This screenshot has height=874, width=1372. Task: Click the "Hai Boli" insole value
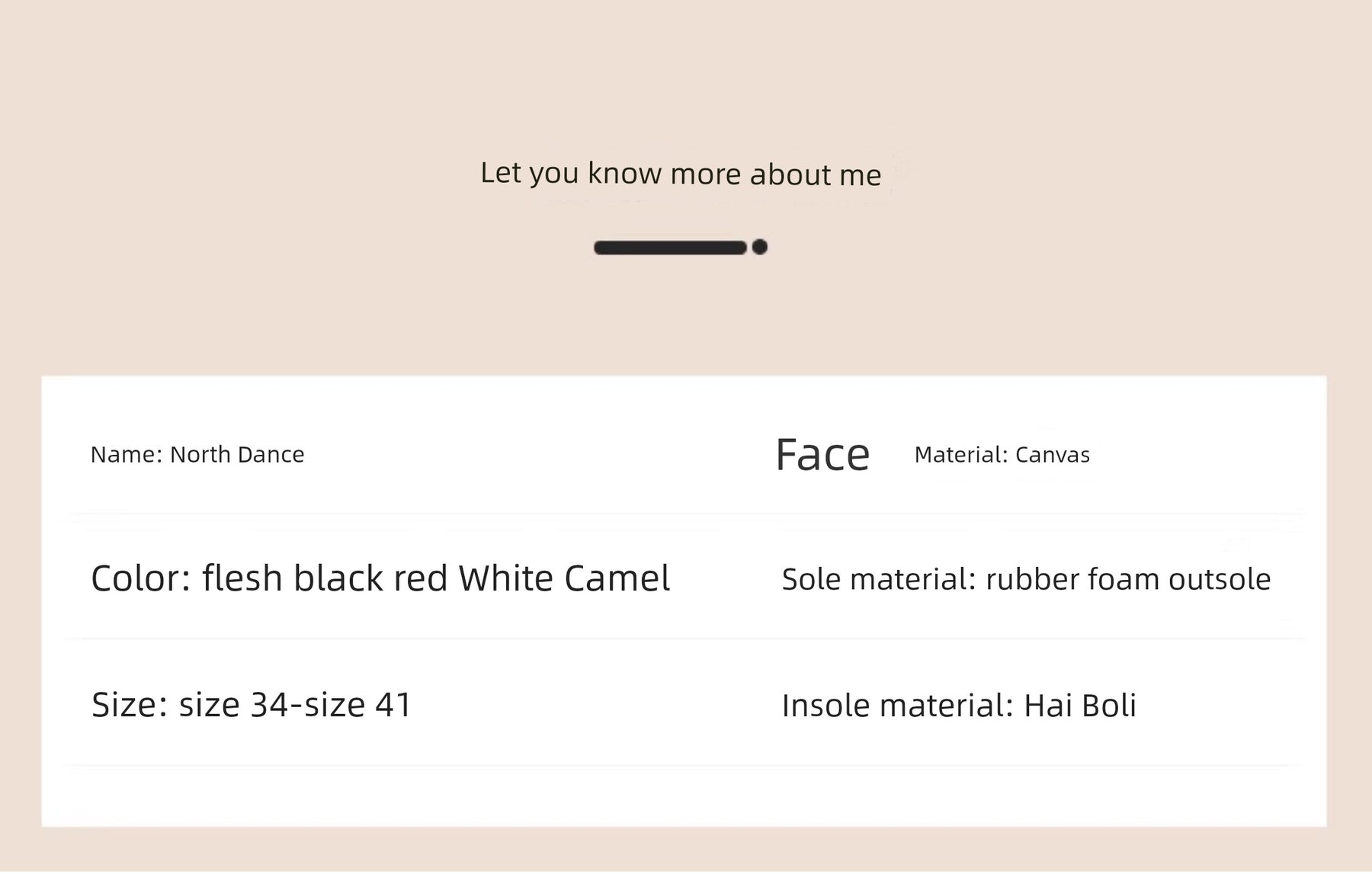tap(1080, 706)
